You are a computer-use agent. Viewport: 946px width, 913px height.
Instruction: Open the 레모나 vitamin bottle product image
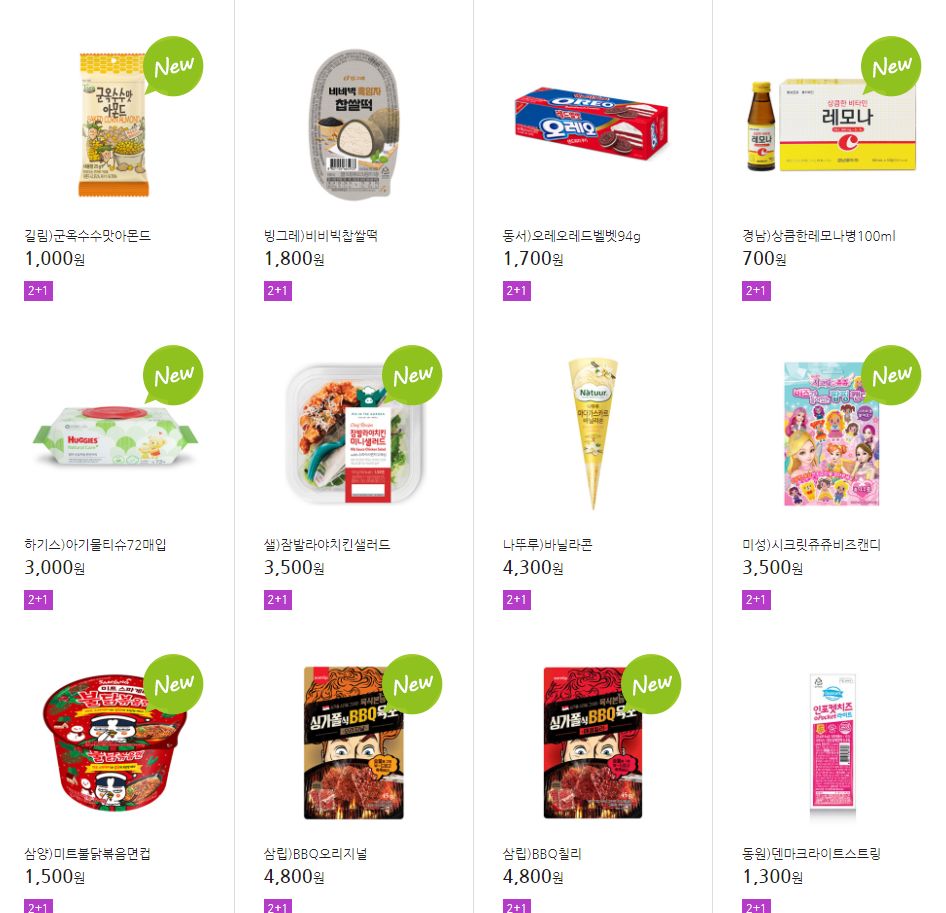click(831, 126)
